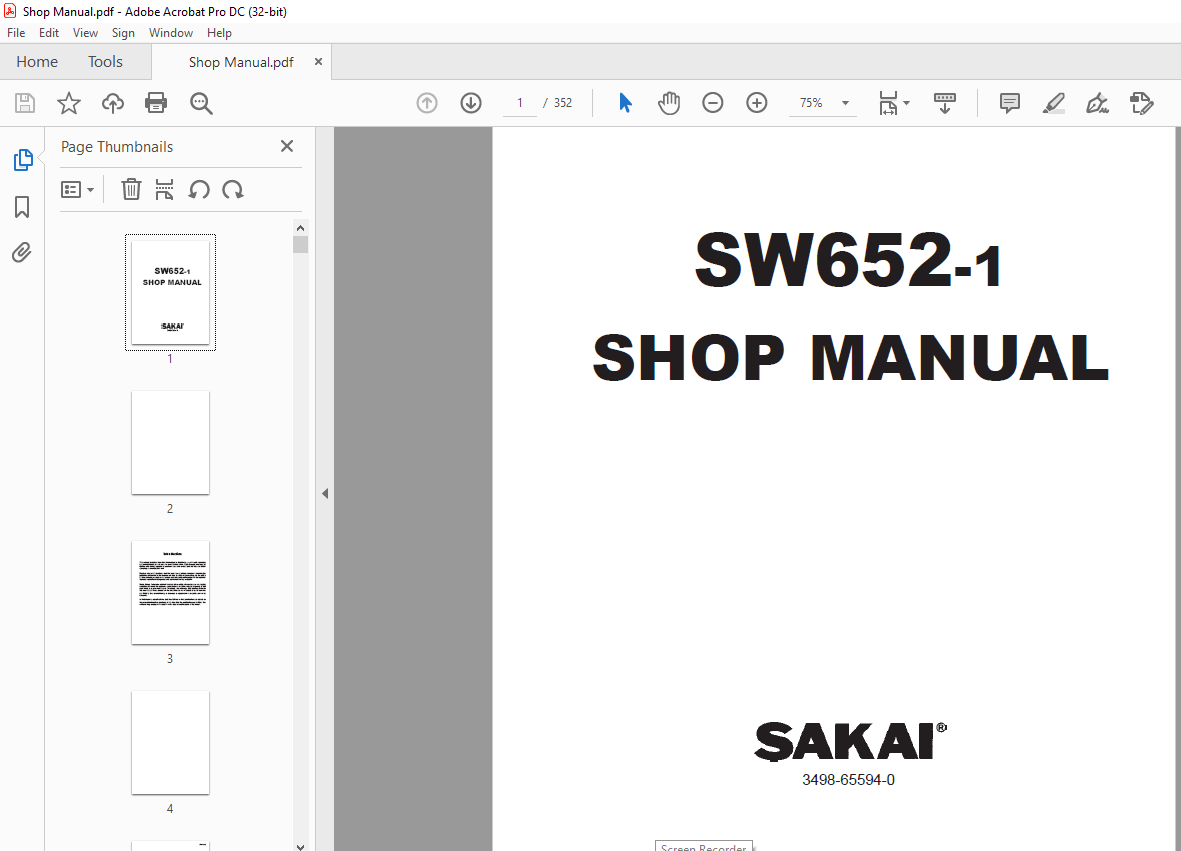This screenshot has height=851, width=1181.
Task: Open the View menu
Action: point(85,33)
